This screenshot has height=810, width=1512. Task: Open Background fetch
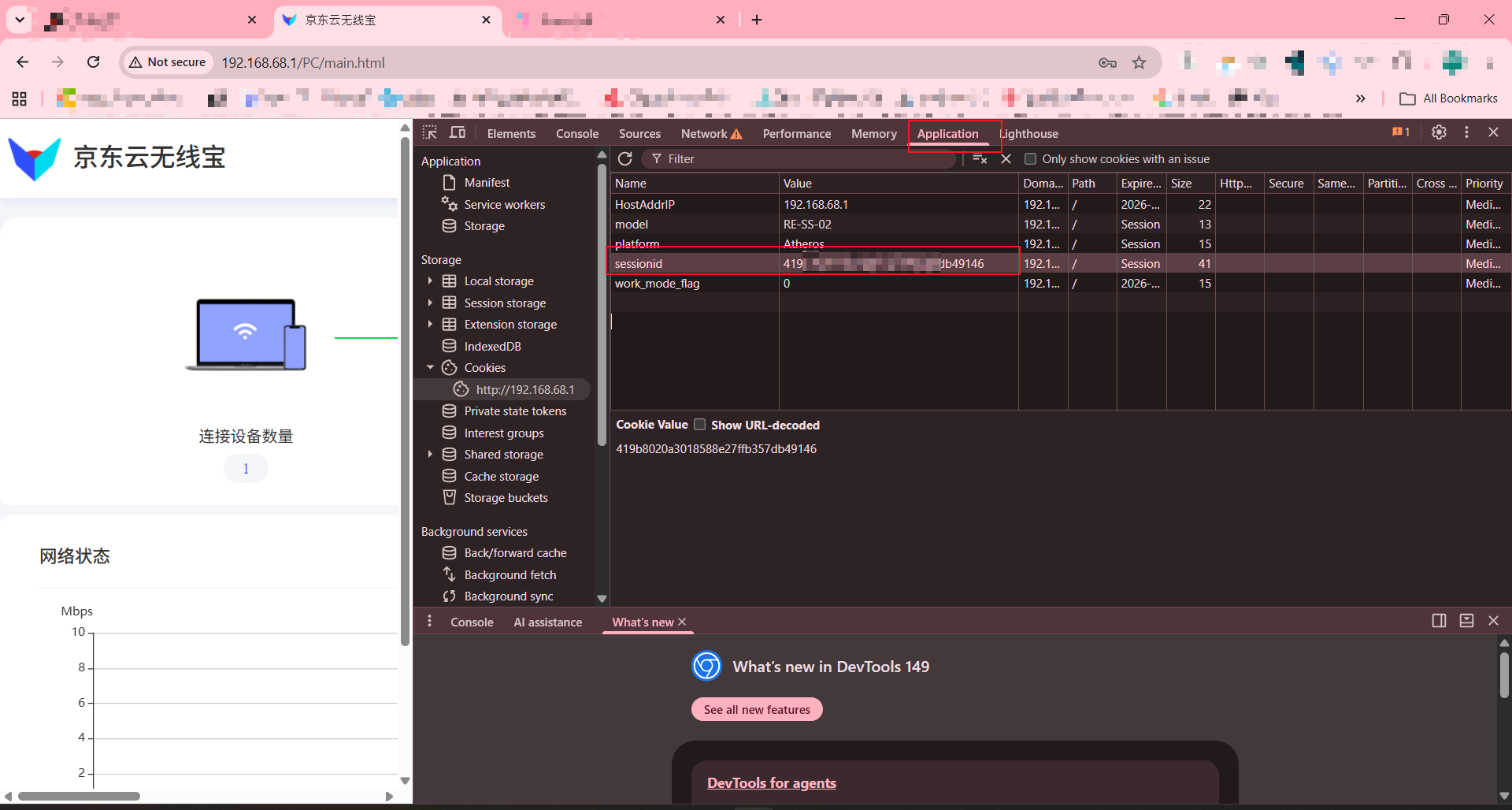point(510,574)
